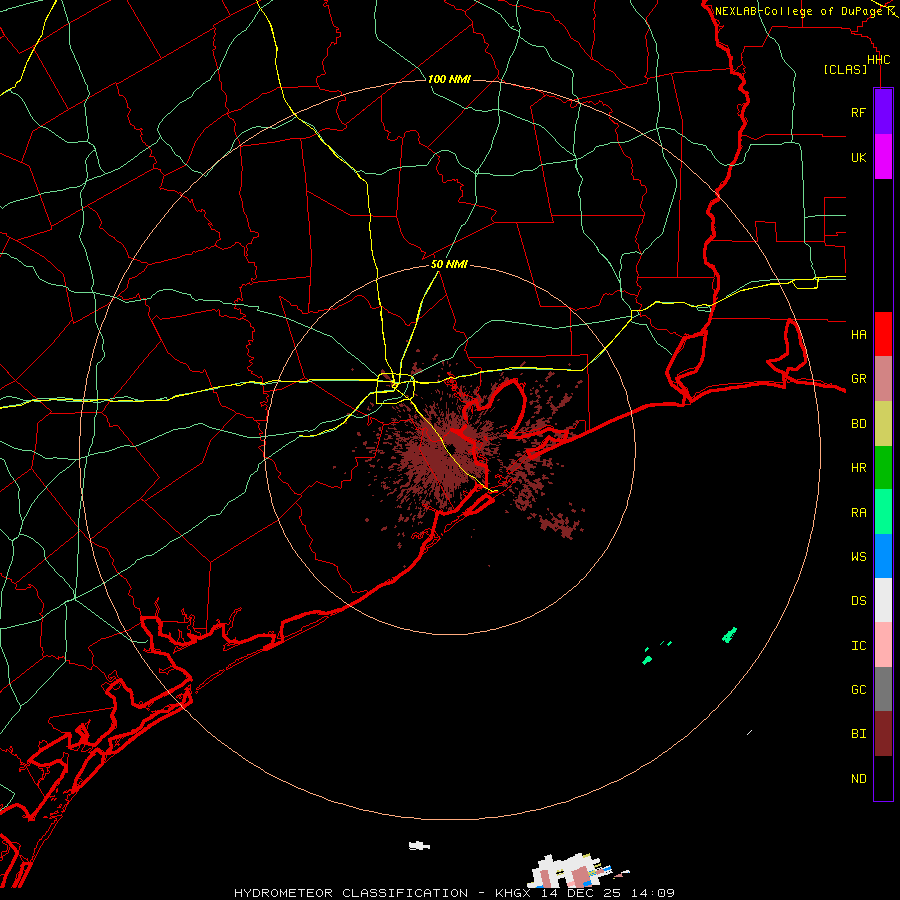Click the GR legend label
Image resolution: width=900 pixels, height=900 pixels.
pyautogui.click(x=858, y=379)
